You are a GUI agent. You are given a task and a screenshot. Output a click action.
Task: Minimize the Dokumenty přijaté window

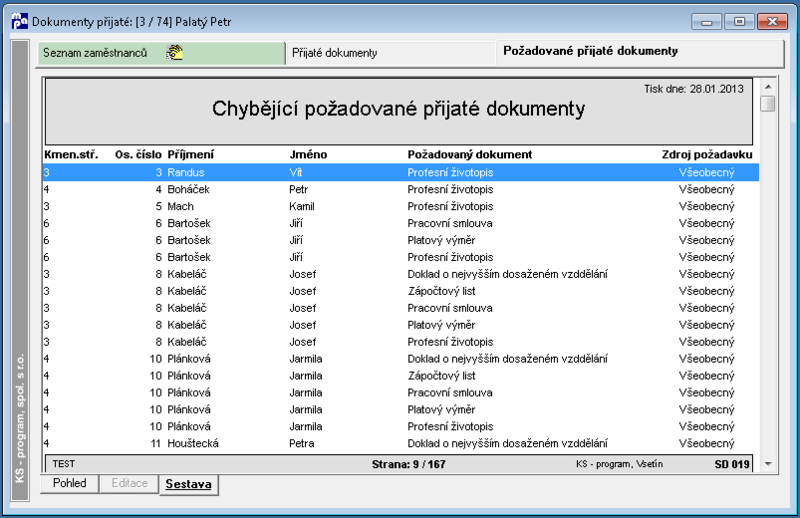707,21
